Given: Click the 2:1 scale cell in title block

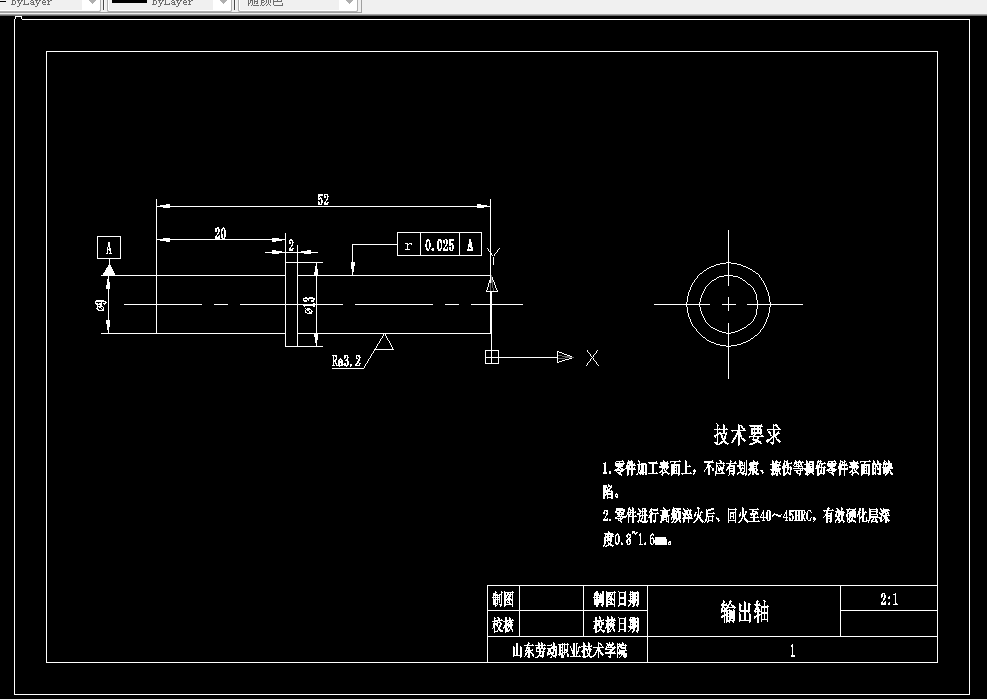Looking at the screenshot, I should (x=889, y=599).
